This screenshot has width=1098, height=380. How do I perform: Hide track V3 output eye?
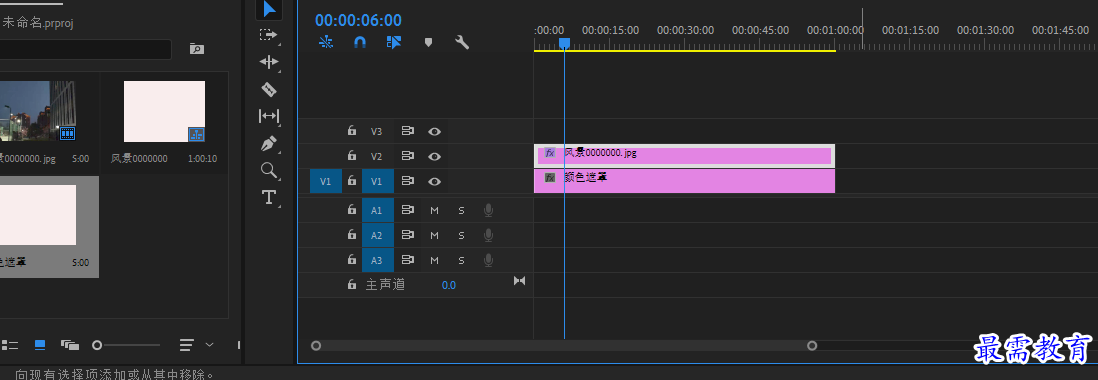coord(435,131)
